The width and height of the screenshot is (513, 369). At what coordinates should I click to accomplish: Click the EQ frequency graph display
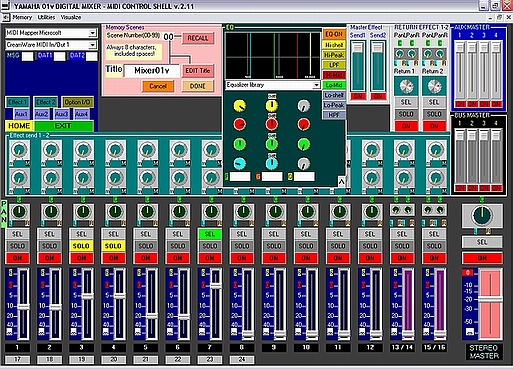(273, 55)
